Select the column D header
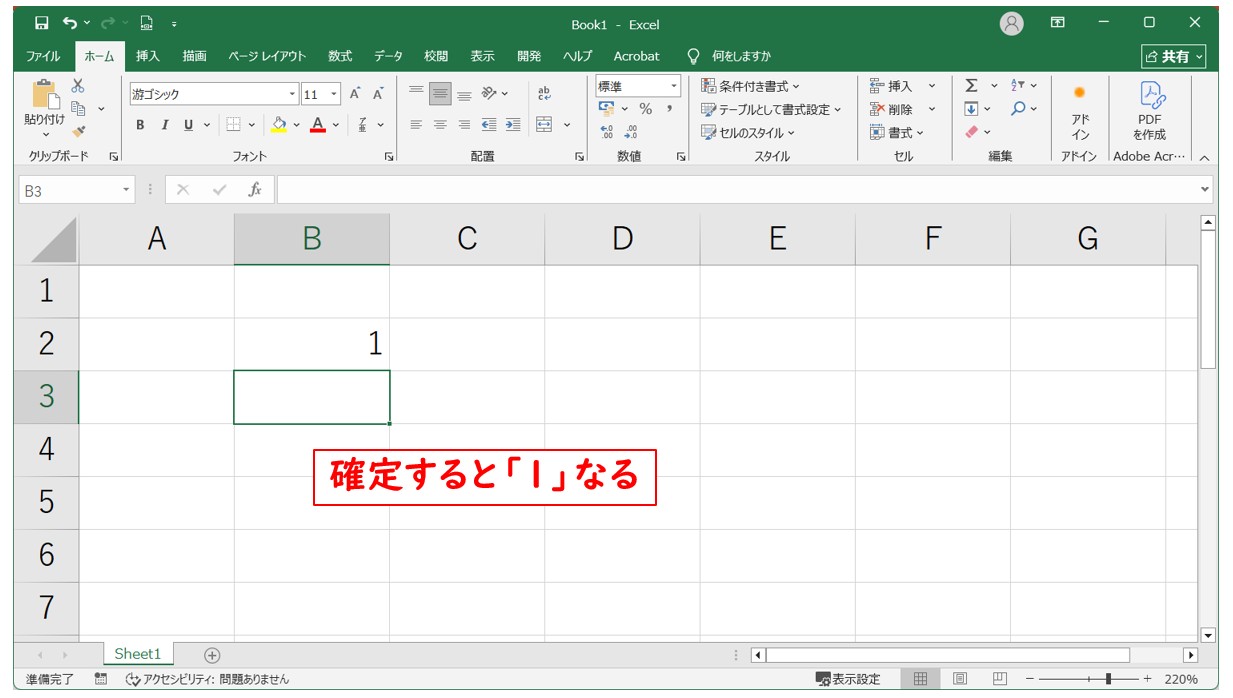The image size is (1233, 698). tap(622, 239)
